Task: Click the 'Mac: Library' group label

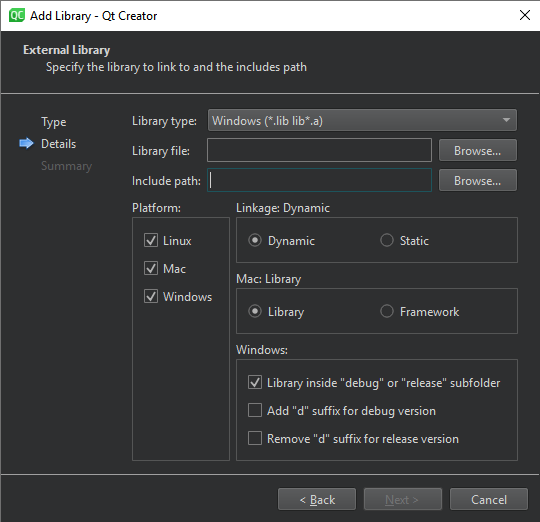Action: [x=269, y=279]
